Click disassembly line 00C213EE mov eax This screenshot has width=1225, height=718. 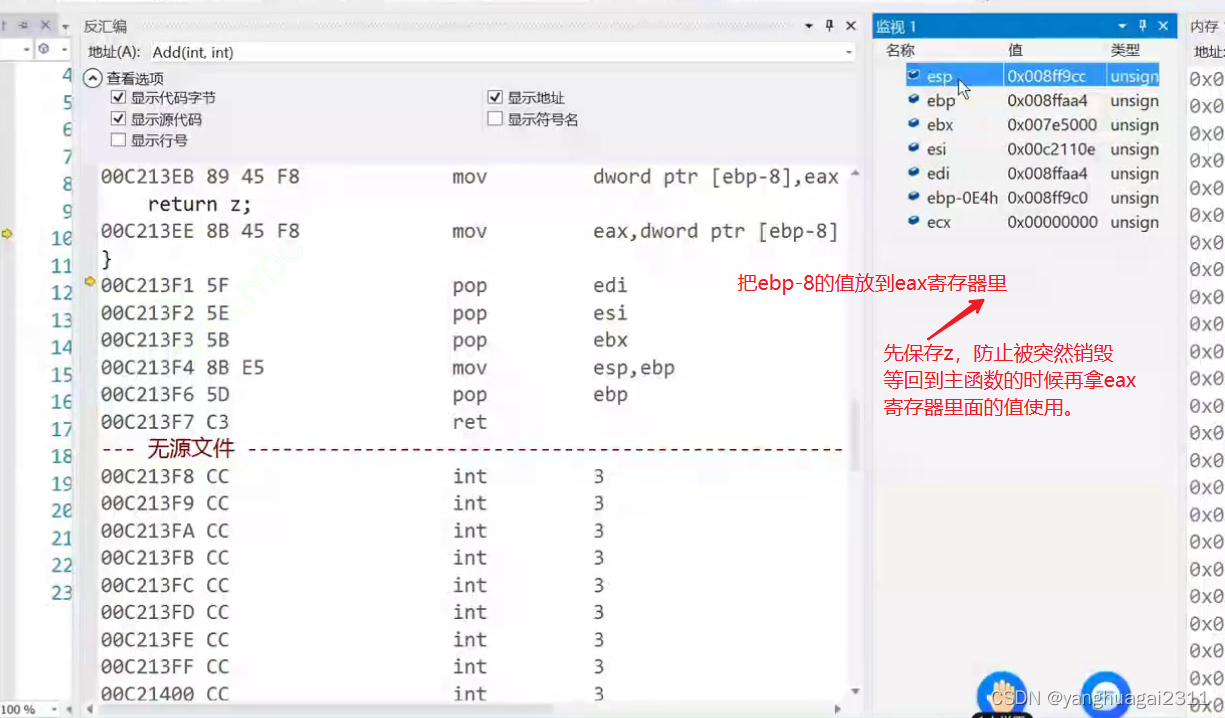[470, 231]
